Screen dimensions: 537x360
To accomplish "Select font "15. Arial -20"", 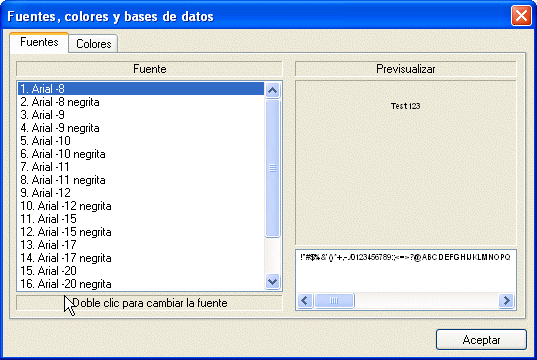I will (x=141, y=271).
